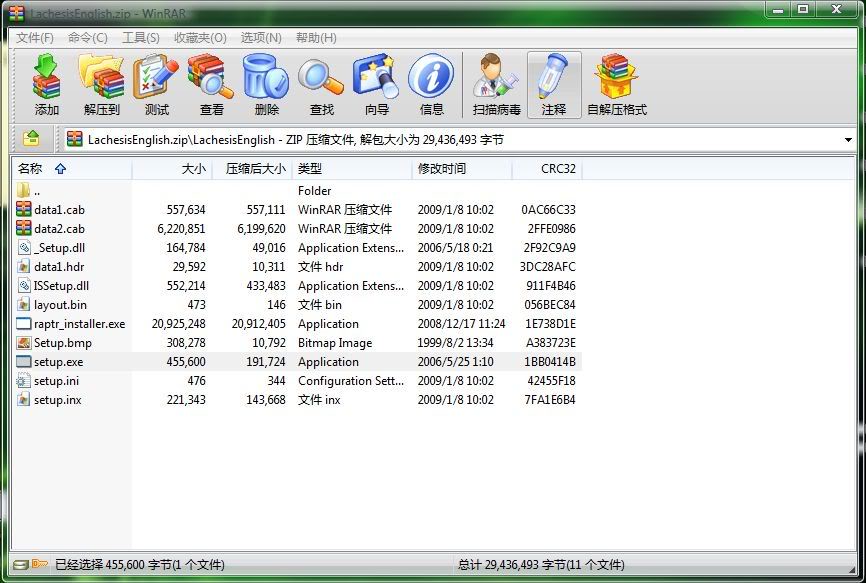866x583 pixels.
Task: Click the data1.cab archive icon
Action: click(x=24, y=209)
